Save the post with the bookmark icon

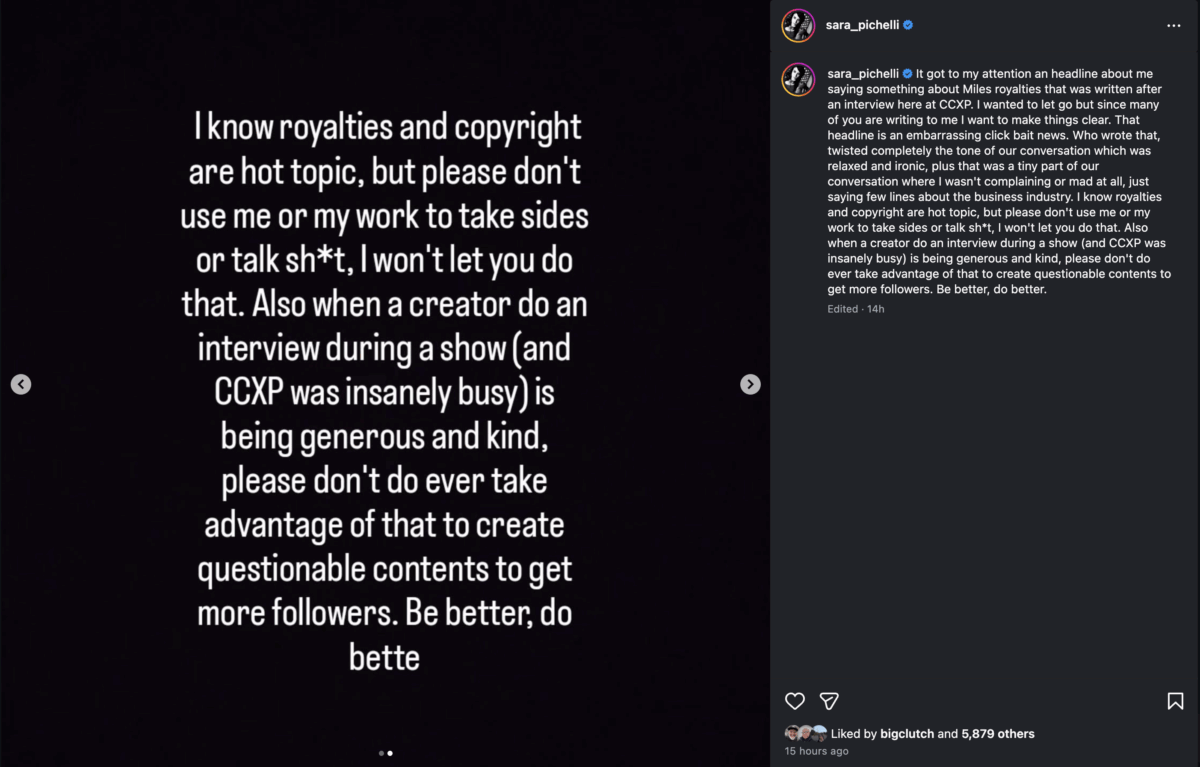[x=1175, y=701]
